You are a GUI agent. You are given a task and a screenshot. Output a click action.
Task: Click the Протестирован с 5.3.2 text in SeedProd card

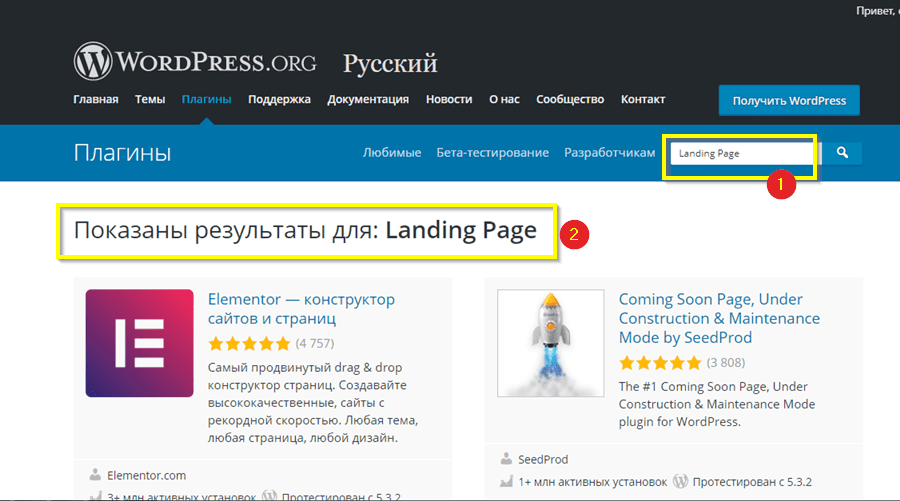click(x=752, y=481)
